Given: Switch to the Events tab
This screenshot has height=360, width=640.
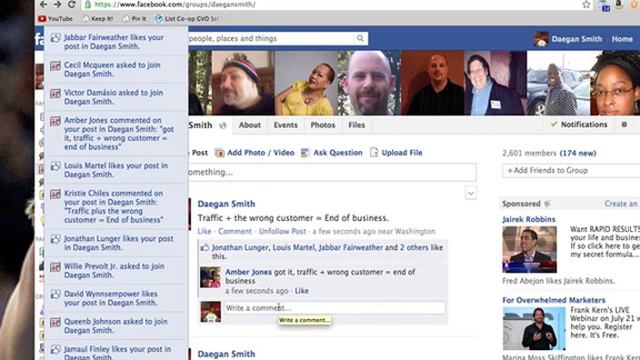Looking at the screenshot, I should pyautogui.click(x=285, y=125).
